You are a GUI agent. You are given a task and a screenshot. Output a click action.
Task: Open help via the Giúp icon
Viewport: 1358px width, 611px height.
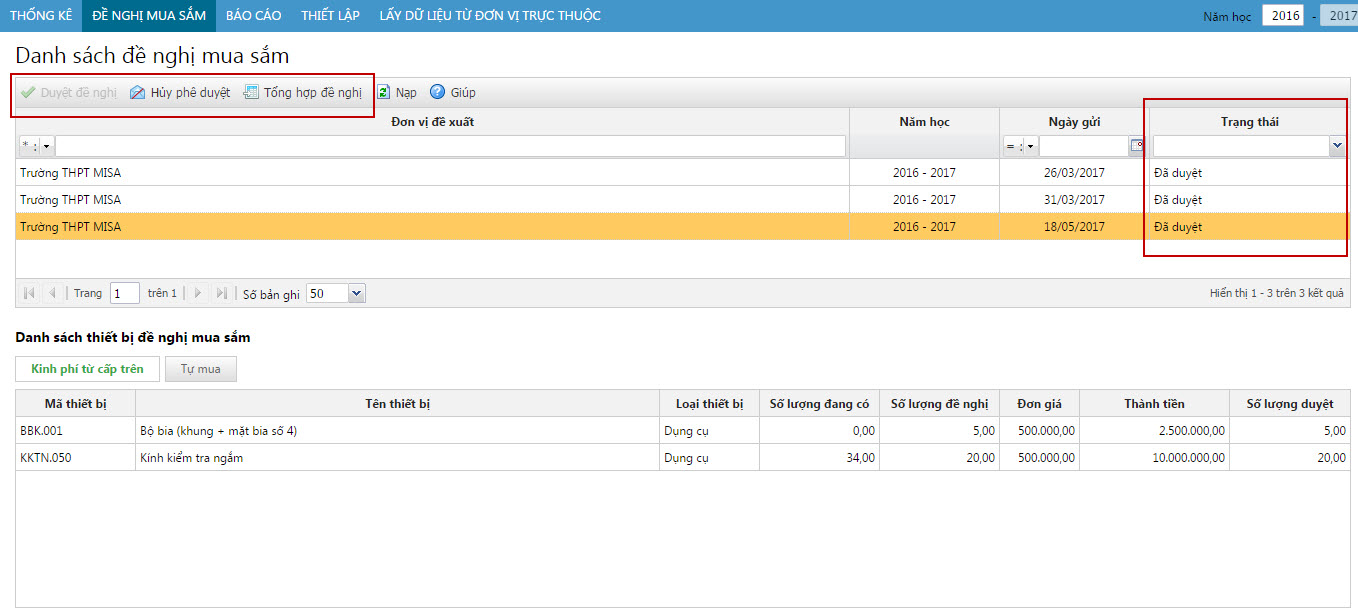437,93
